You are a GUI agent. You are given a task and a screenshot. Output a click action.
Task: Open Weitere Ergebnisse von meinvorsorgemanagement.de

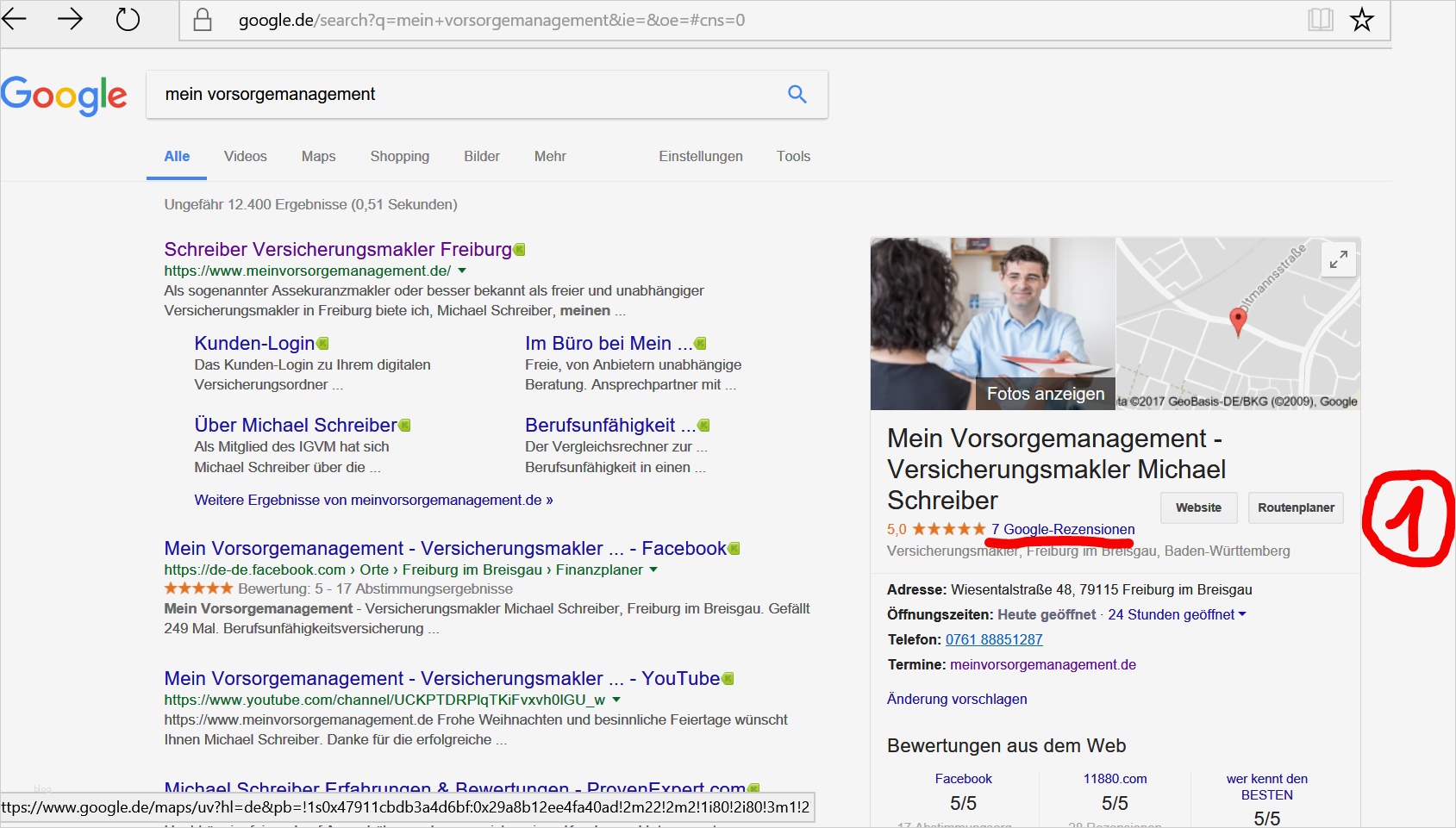pos(373,500)
